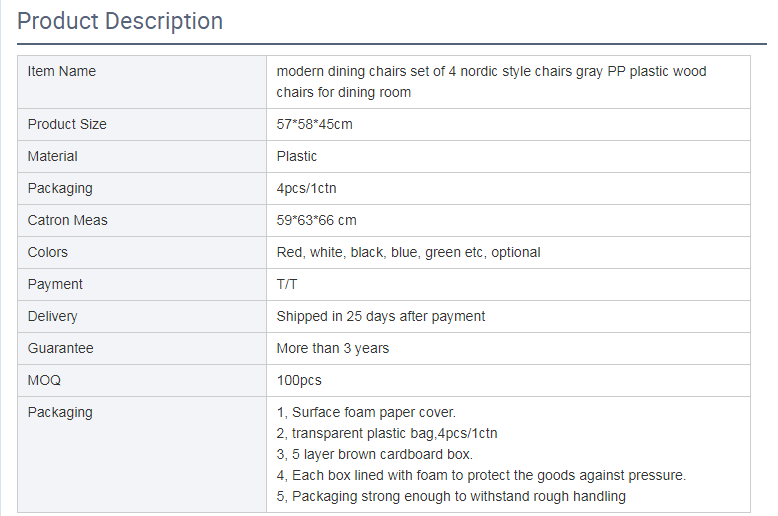This screenshot has height=516, width=778.
Task: Click the 100pcs minimum order value
Action: point(299,380)
